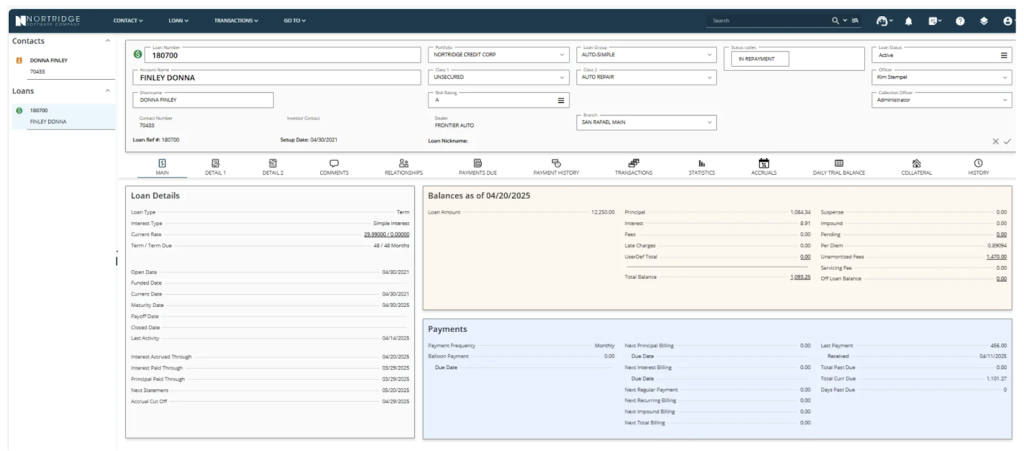This screenshot has height=451, width=1024.
Task: Open the Branch dropdown
Action: pos(647,122)
